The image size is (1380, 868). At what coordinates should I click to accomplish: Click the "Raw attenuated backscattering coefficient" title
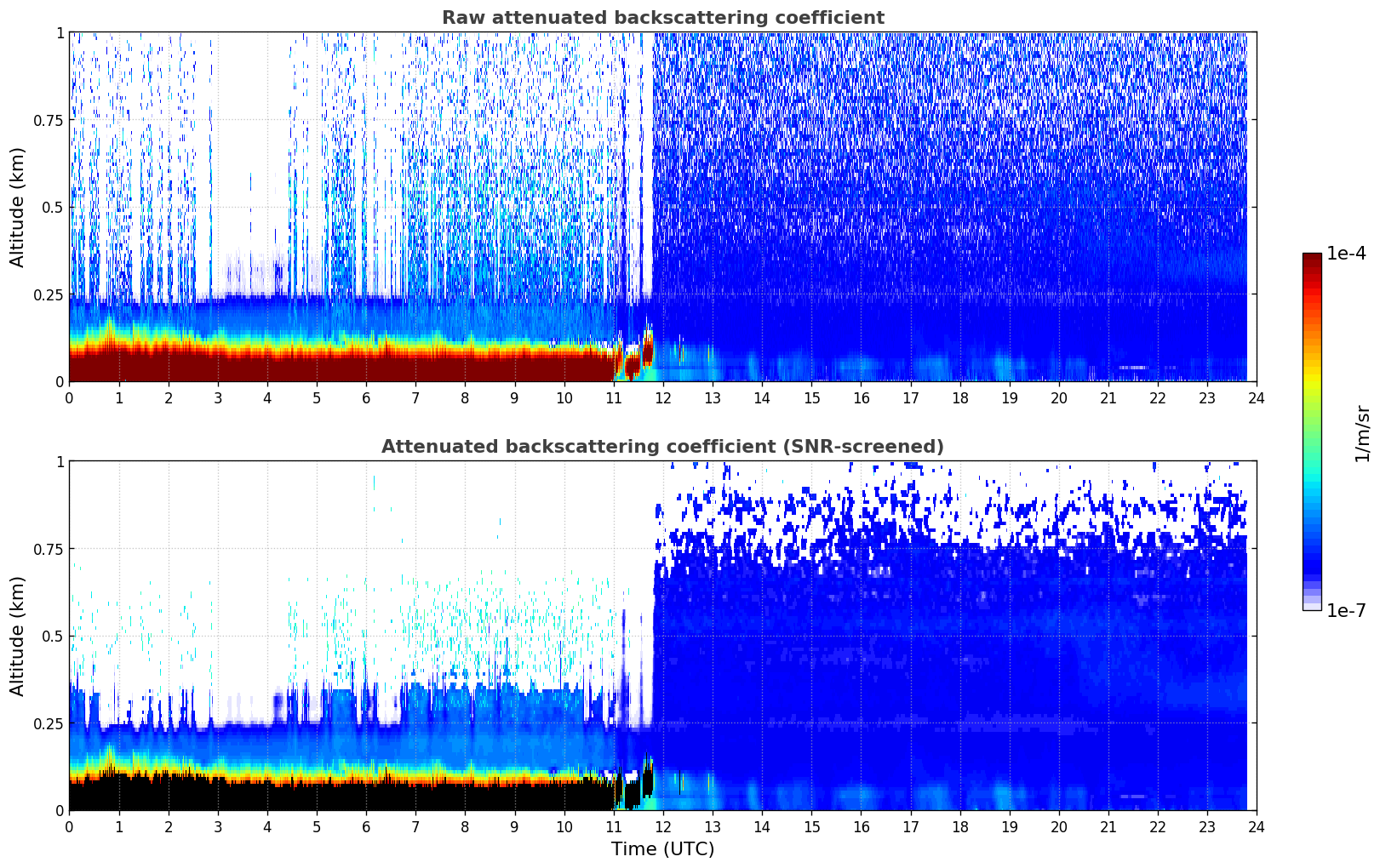click(662, 18)
